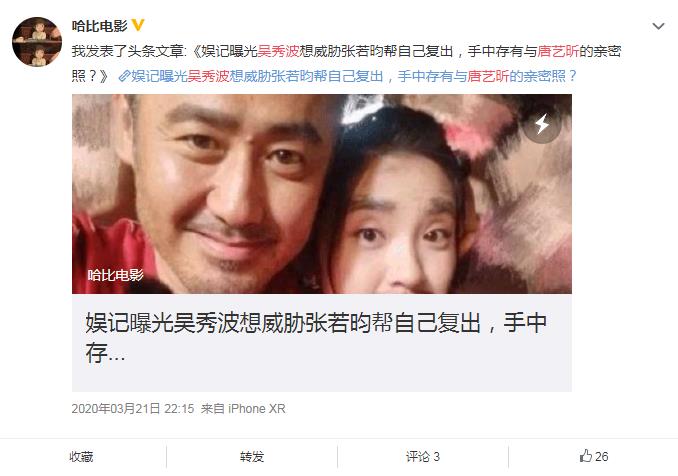Click the 哈比电影 watermark on cover image

click(115, 275)
